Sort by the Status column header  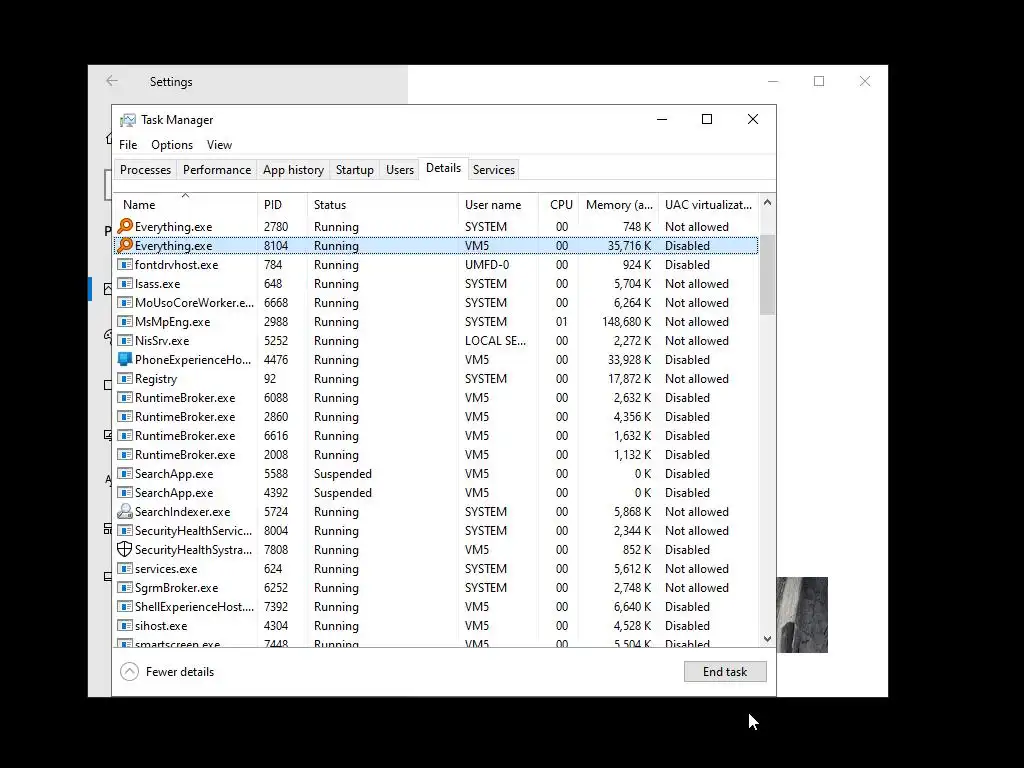383,204
